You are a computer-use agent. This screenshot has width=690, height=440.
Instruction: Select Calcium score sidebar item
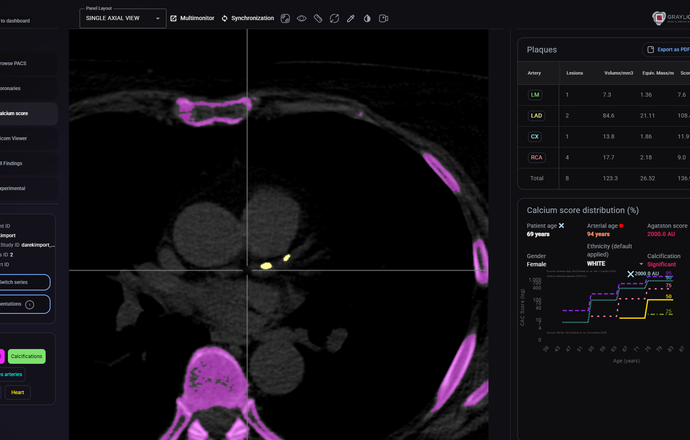tap(28, 114)
